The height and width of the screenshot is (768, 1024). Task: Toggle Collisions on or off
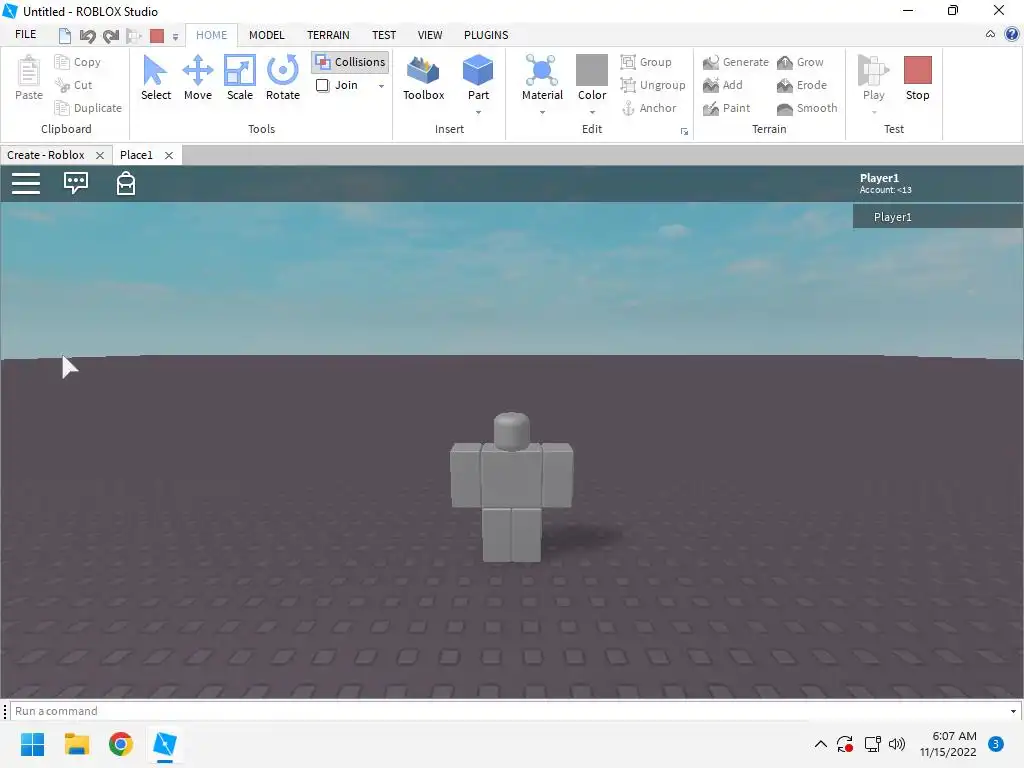point(351,62)
